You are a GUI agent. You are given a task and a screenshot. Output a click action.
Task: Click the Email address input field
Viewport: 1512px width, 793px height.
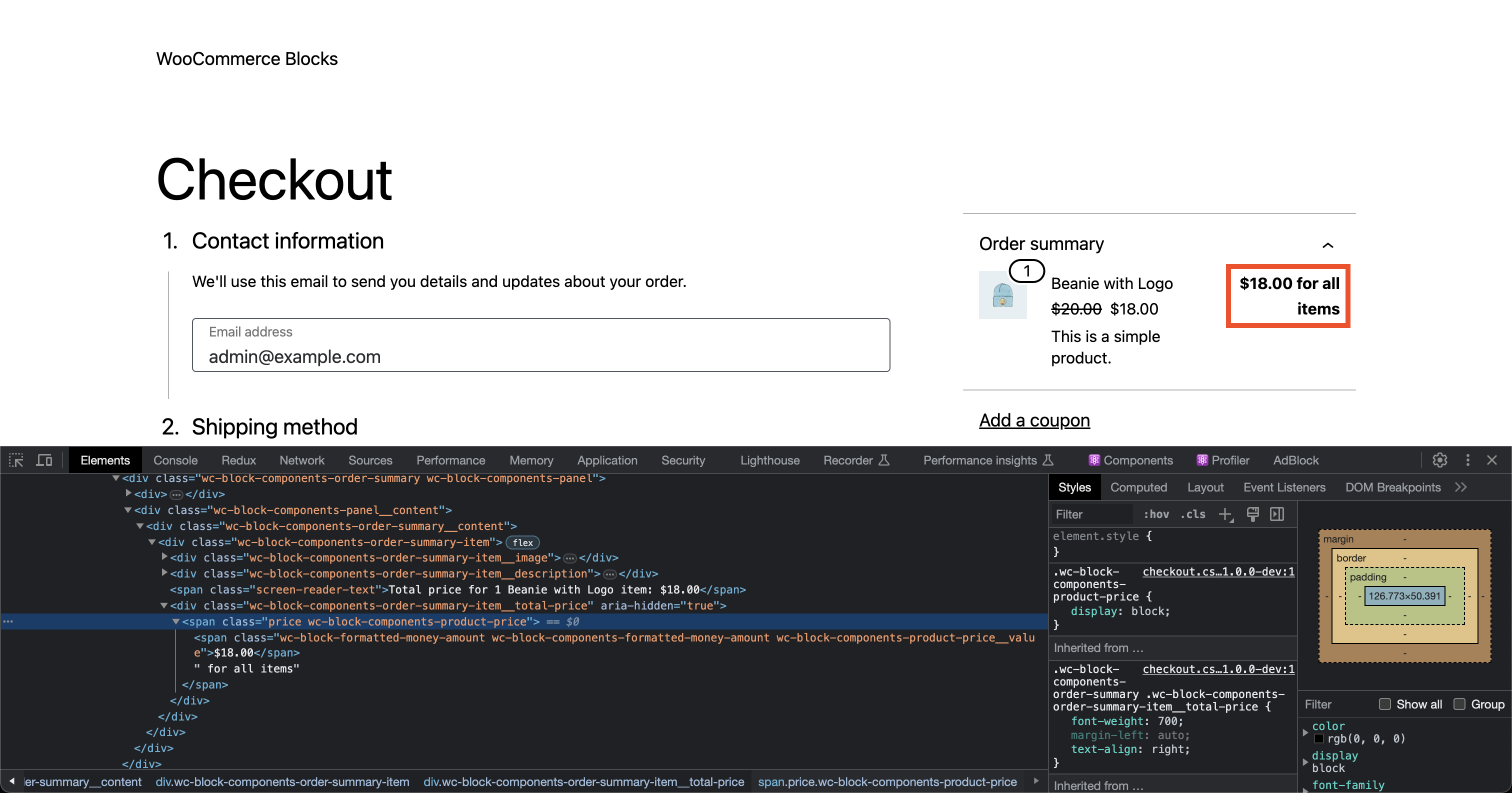pos(540,345)
